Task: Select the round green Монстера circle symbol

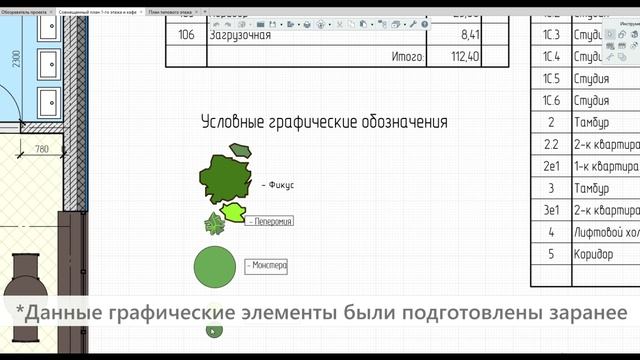Action: point(215,267)
